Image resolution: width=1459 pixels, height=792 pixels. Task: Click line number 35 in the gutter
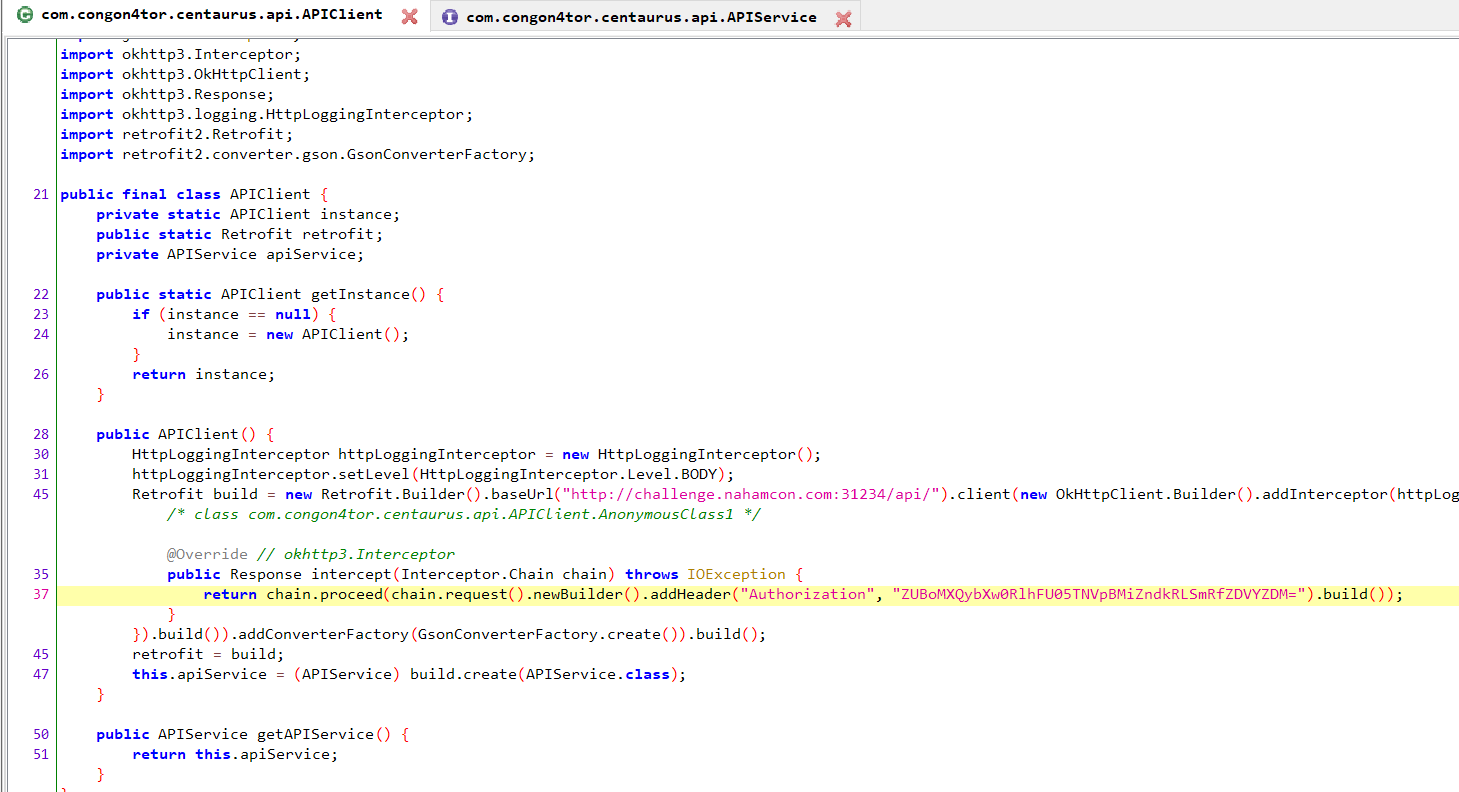40,574
